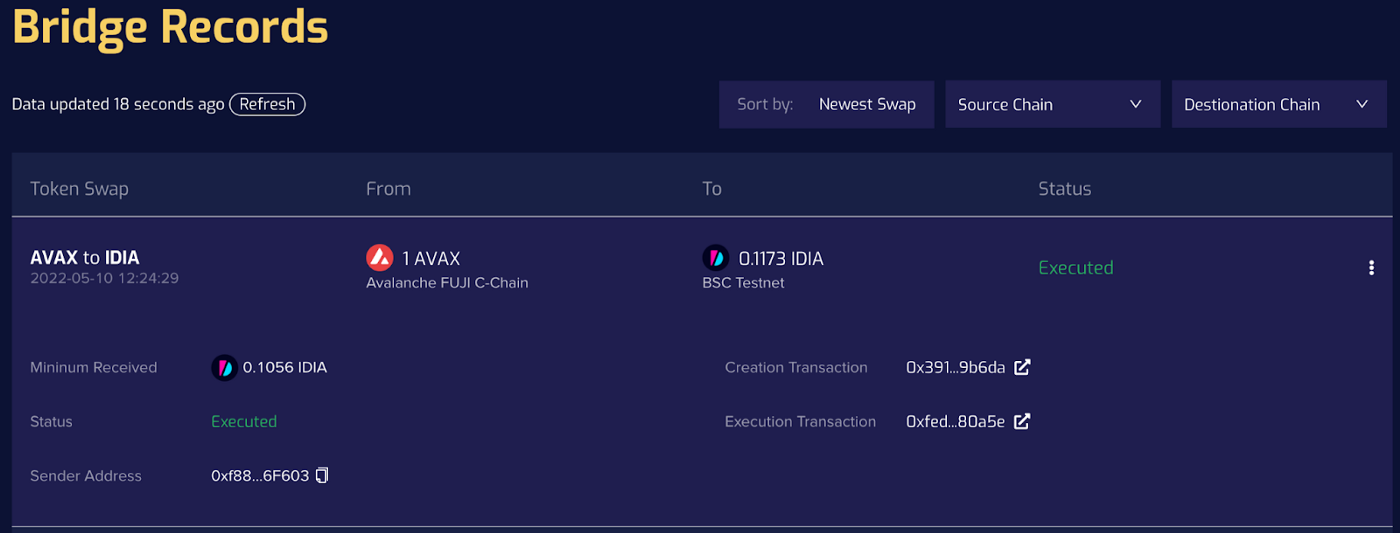The width and height of the screenshot is (1400, 533).
Task: Open Creation Transaction external link icon
Action: [x=1022, y=367]
